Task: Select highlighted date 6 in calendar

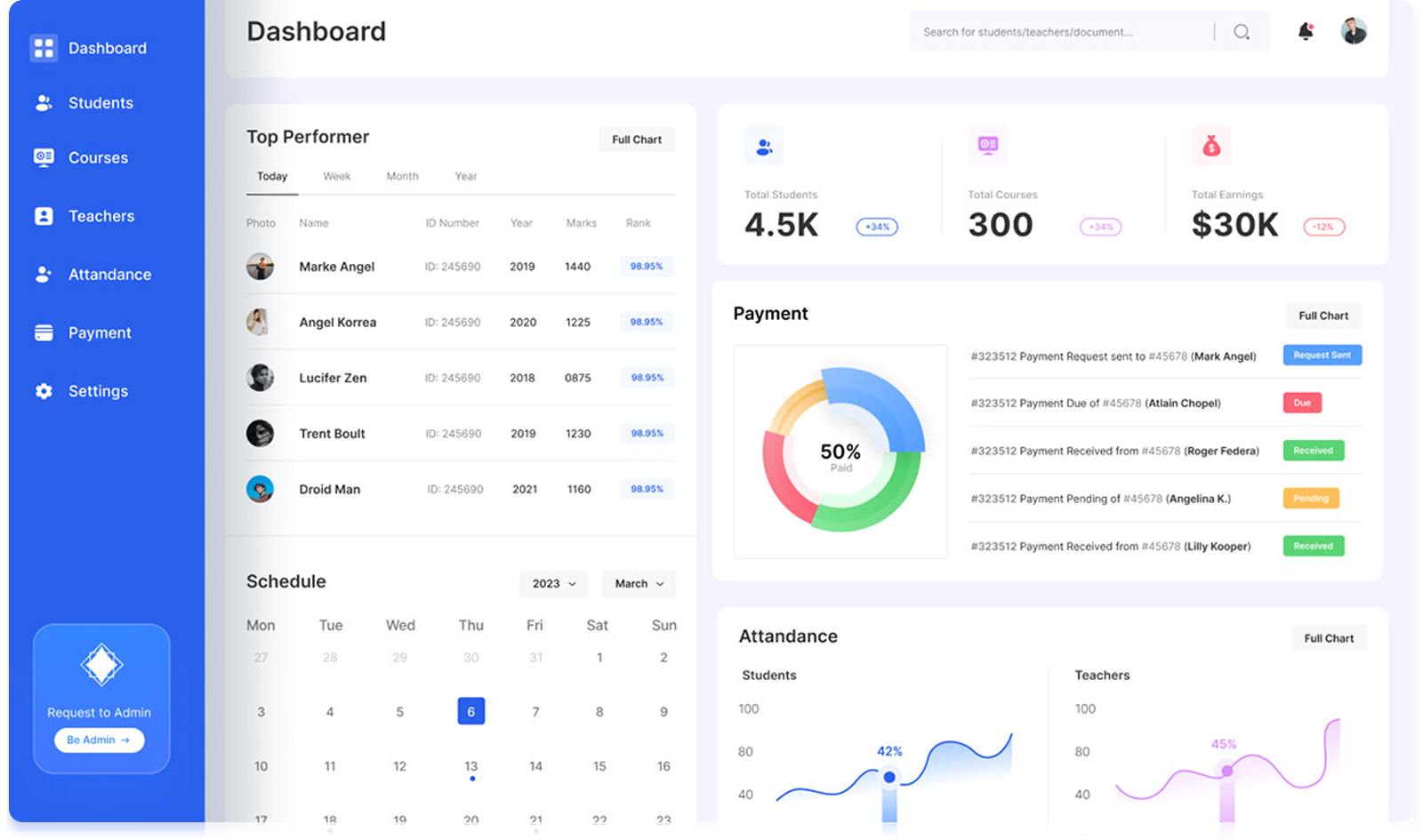Action: tap(471, 711)
